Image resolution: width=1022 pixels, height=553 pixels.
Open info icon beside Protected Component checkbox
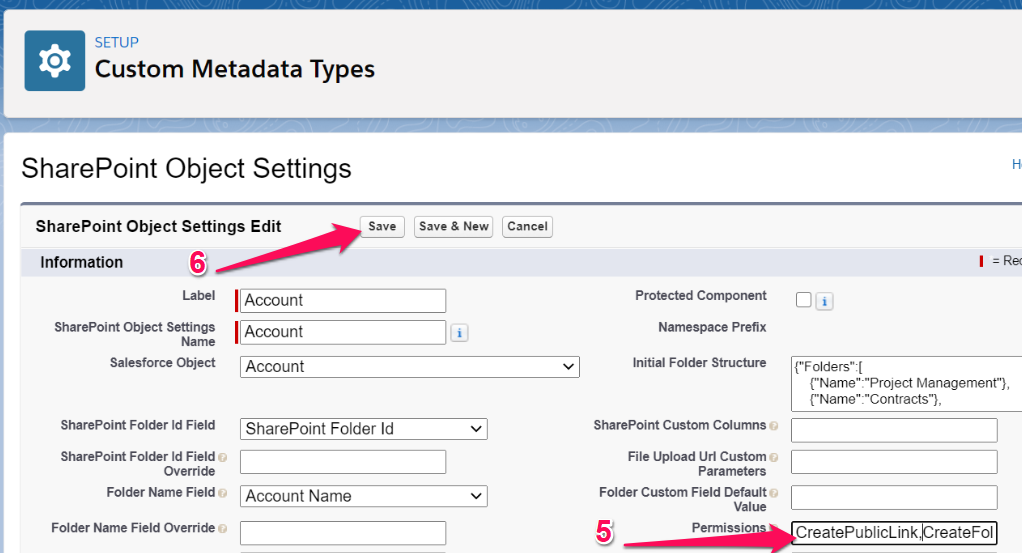click(x=824, y=301)
